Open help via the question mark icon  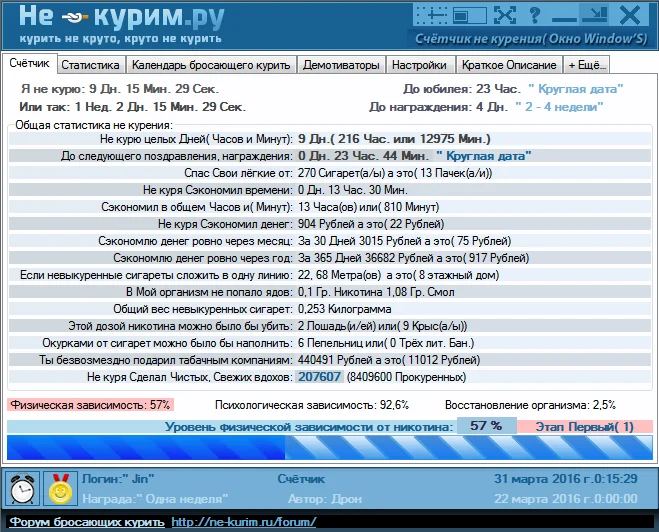click(x=535, y=15)
